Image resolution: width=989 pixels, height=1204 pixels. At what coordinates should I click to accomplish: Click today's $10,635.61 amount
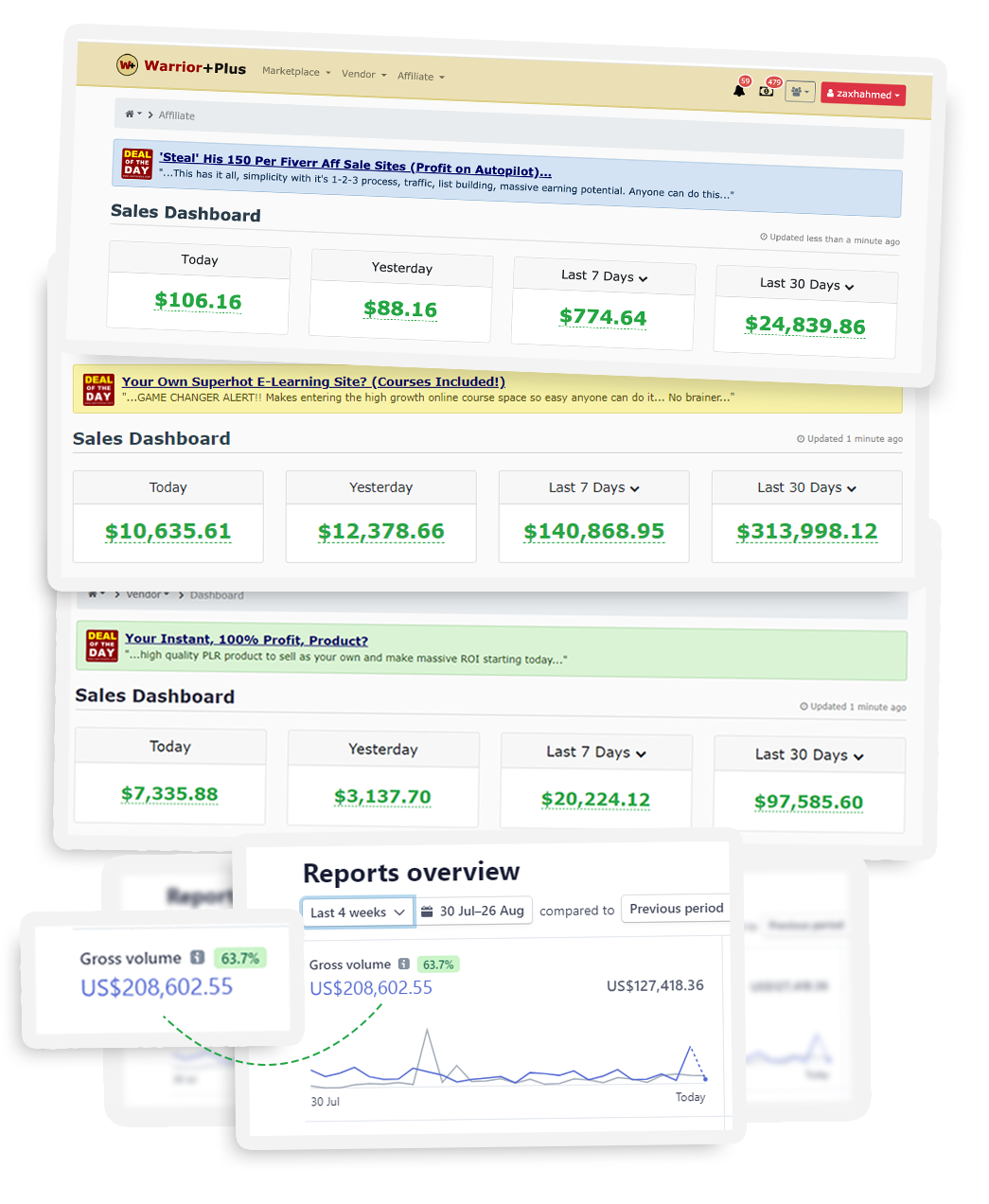click(168, 531)
